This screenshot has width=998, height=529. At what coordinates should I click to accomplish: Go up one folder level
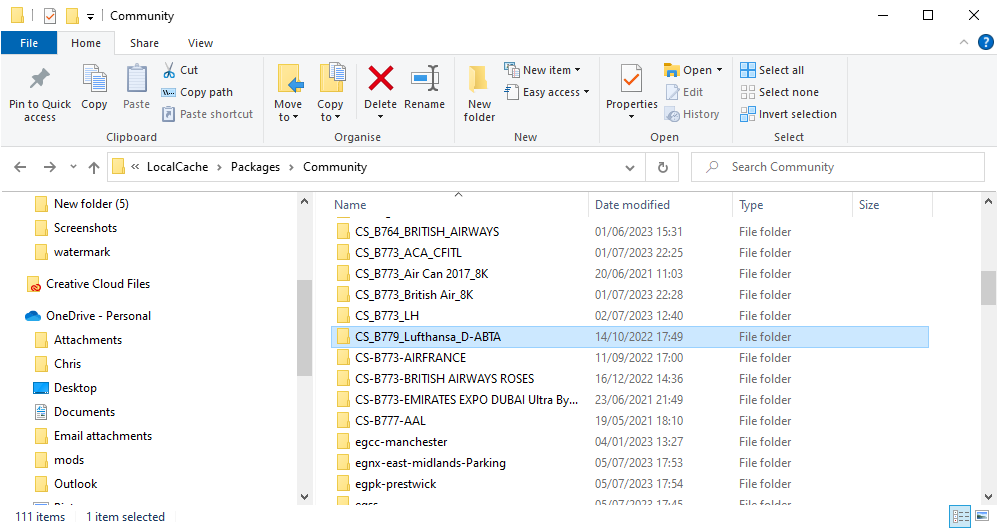(94, 167)
